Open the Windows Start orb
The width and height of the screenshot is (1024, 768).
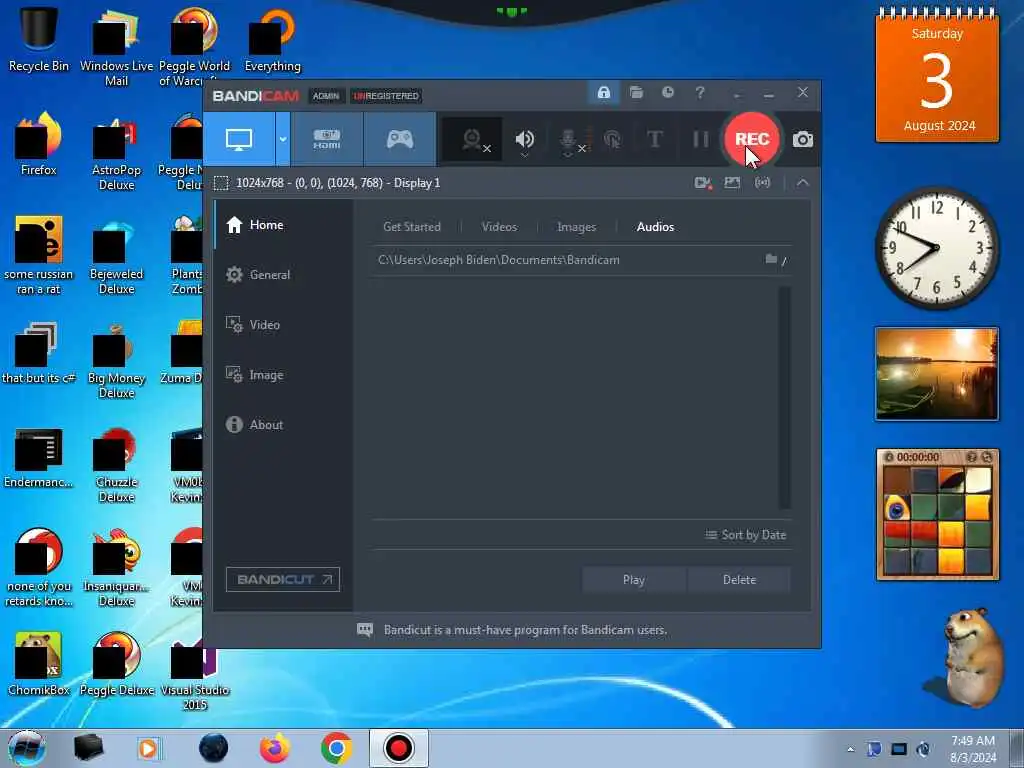(x=26, y=748)
